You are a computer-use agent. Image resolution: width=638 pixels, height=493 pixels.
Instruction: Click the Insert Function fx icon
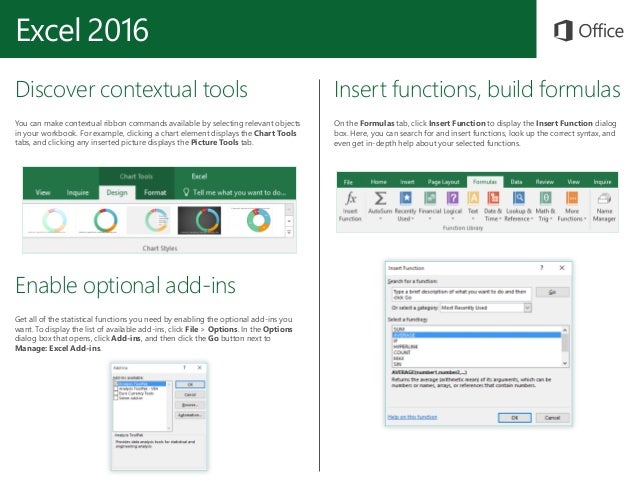point(350,199)
